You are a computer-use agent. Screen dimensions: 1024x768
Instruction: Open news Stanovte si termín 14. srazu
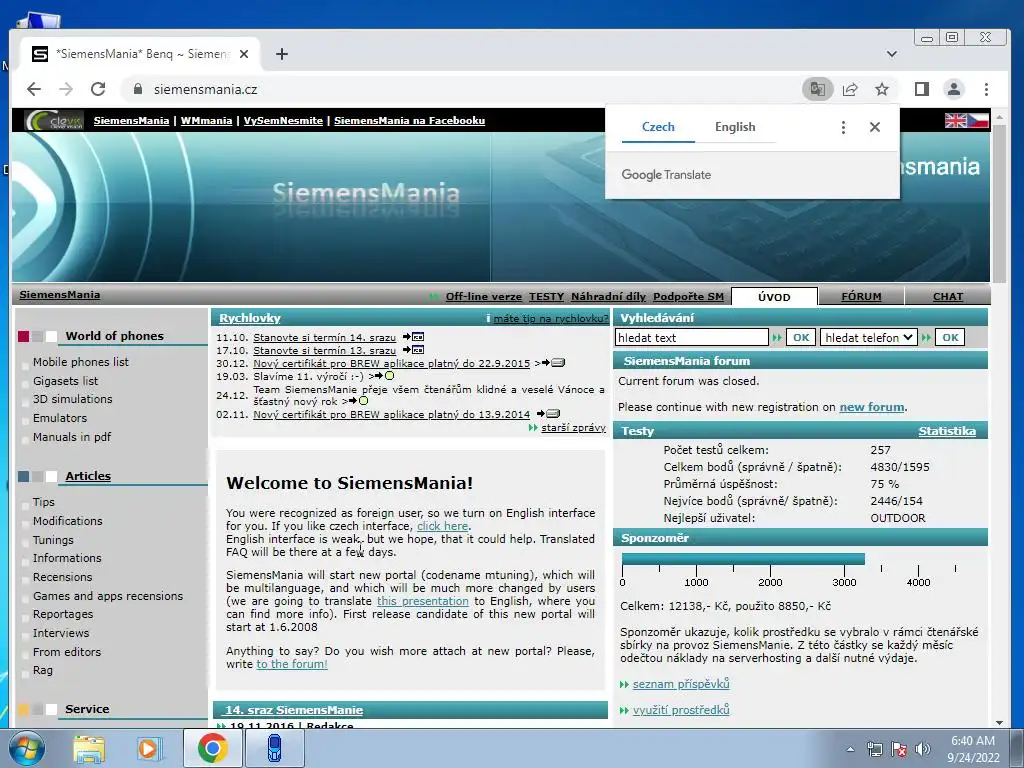point(325,338)
